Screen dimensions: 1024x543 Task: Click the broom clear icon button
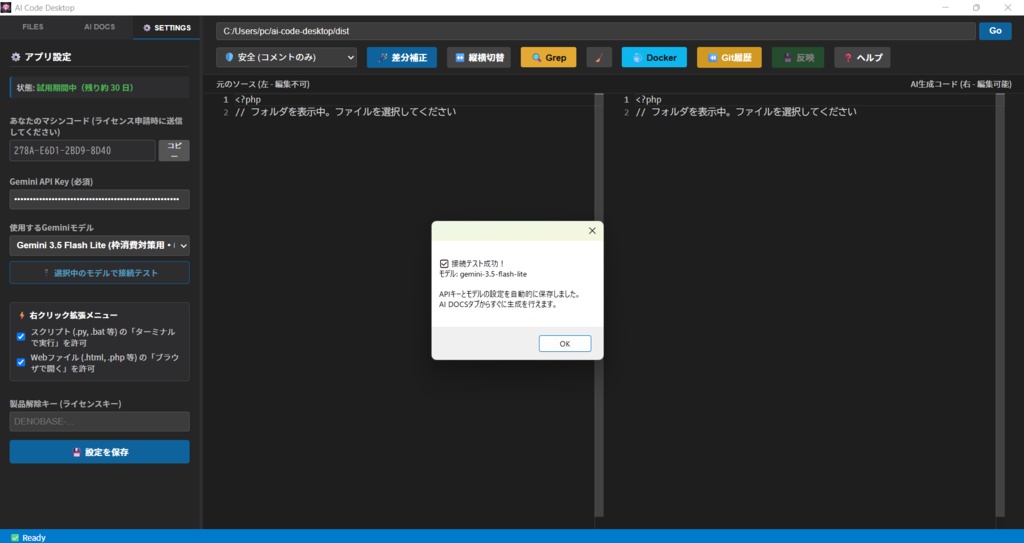click(599, 58)
